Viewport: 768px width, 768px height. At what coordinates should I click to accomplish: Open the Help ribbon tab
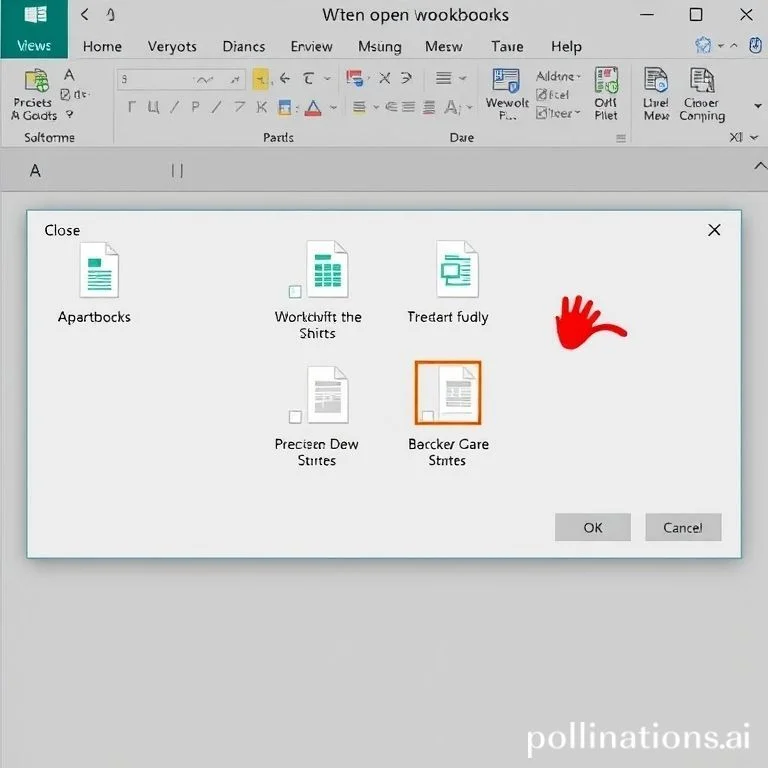click(566, 47)
